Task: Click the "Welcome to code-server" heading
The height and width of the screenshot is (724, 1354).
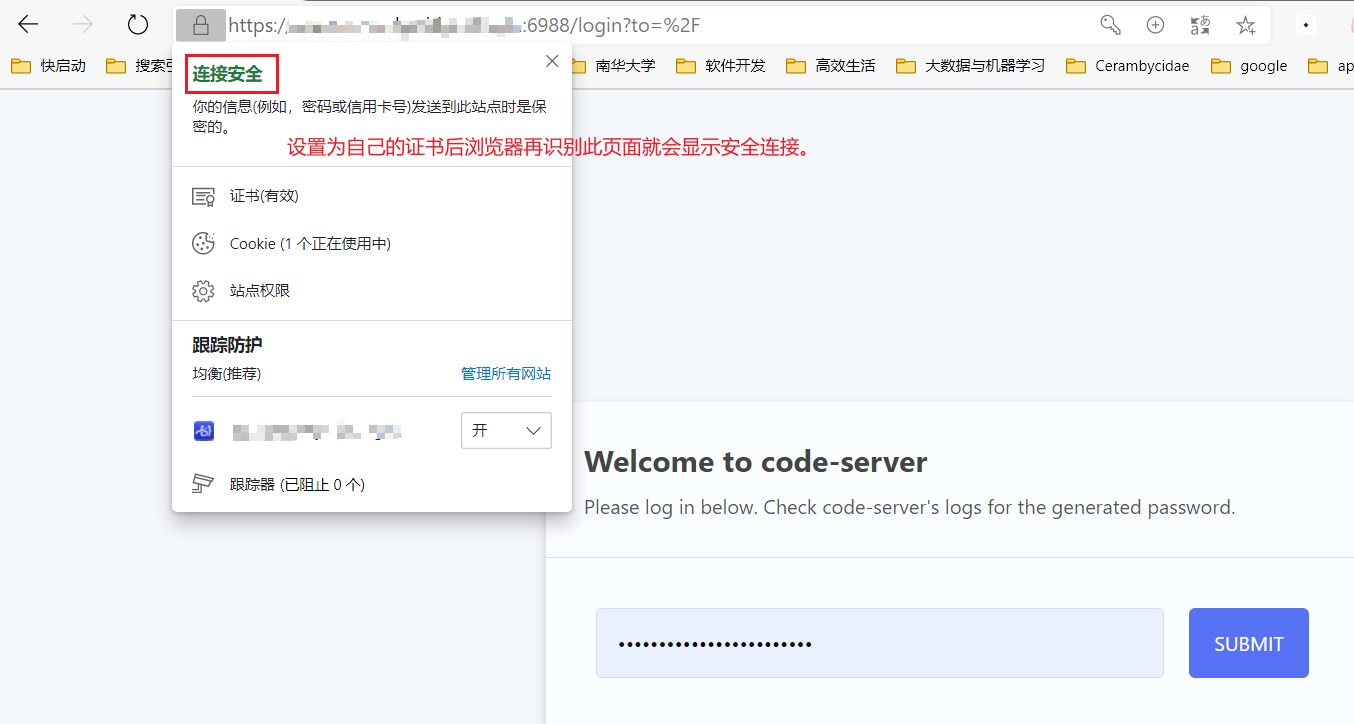Action: (756, 462)
